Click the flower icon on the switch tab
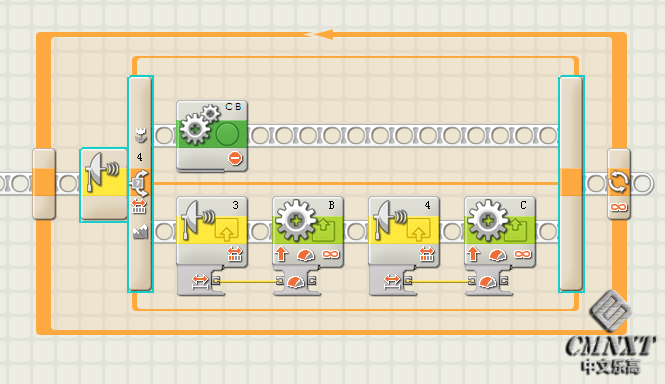Viewport: 665px width, 384px height. [x=140, y=135]
